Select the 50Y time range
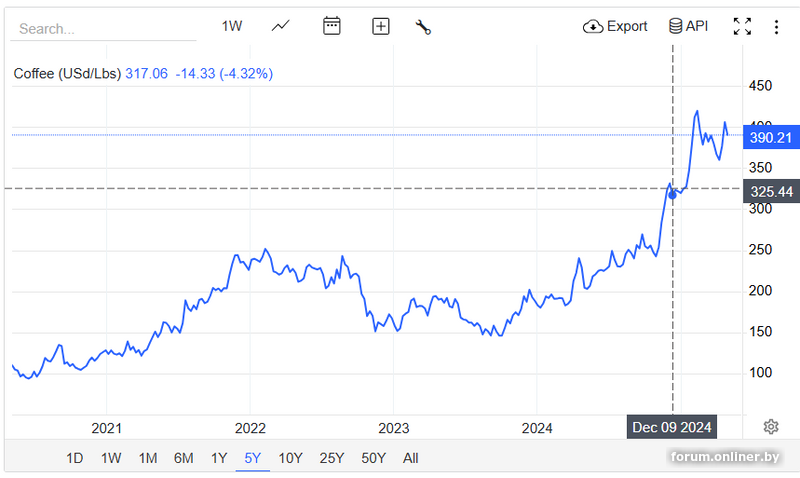This screenshot has width=800, height=478. pyautogui.click(x=373, y=458)
